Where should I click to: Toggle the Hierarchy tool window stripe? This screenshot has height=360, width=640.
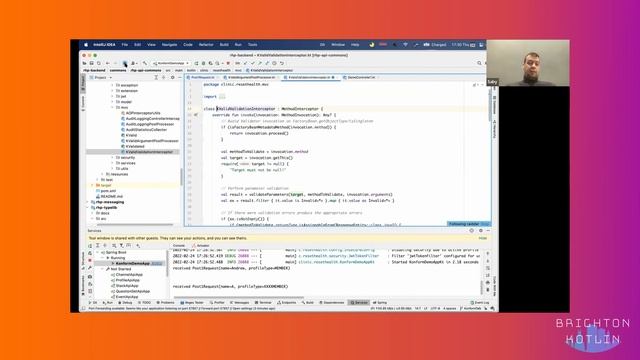tap(494, 129)
